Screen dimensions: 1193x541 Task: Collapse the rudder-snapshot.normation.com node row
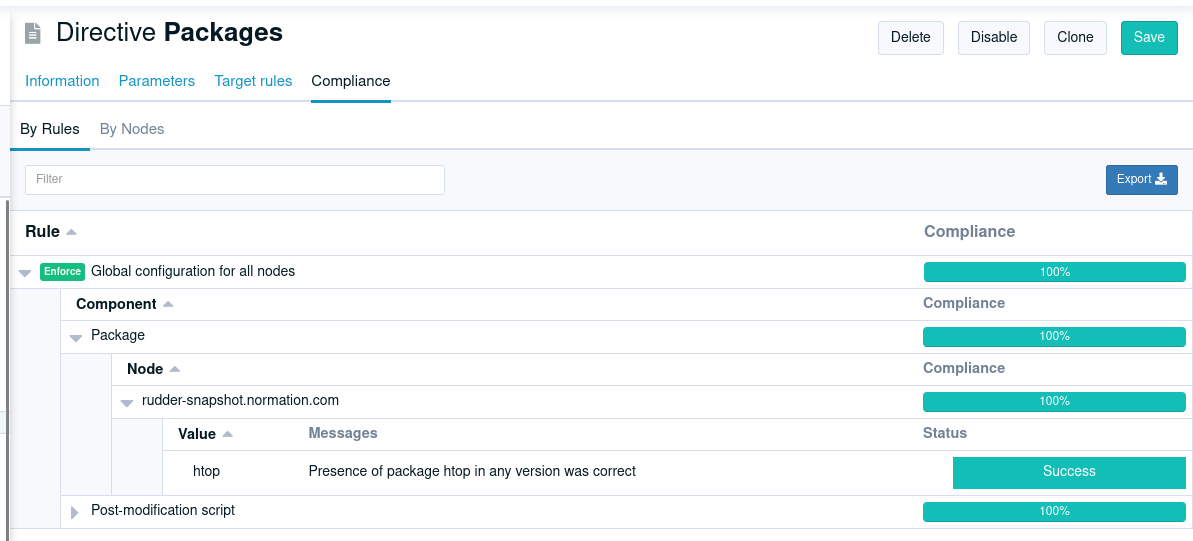pyautogui.click(x=126, y=402)
